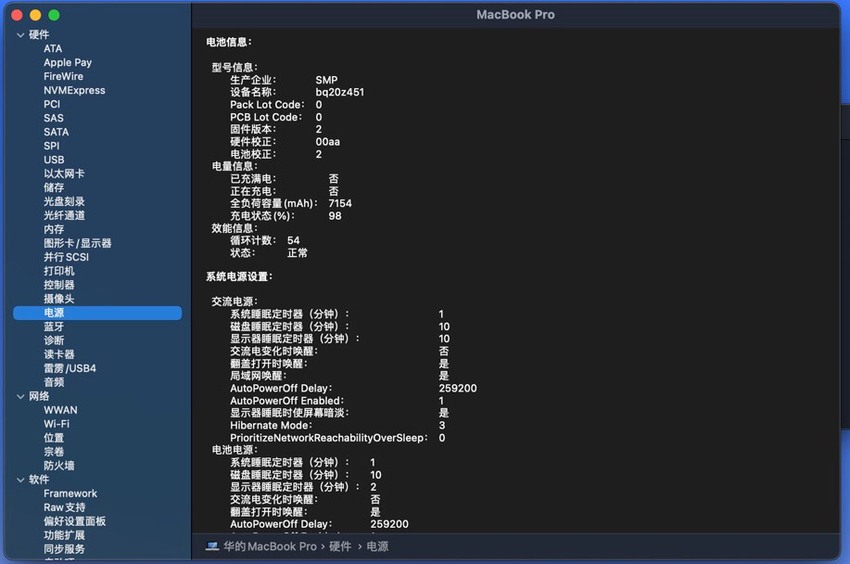Open Wi-Fi network information

click(56, 424)
